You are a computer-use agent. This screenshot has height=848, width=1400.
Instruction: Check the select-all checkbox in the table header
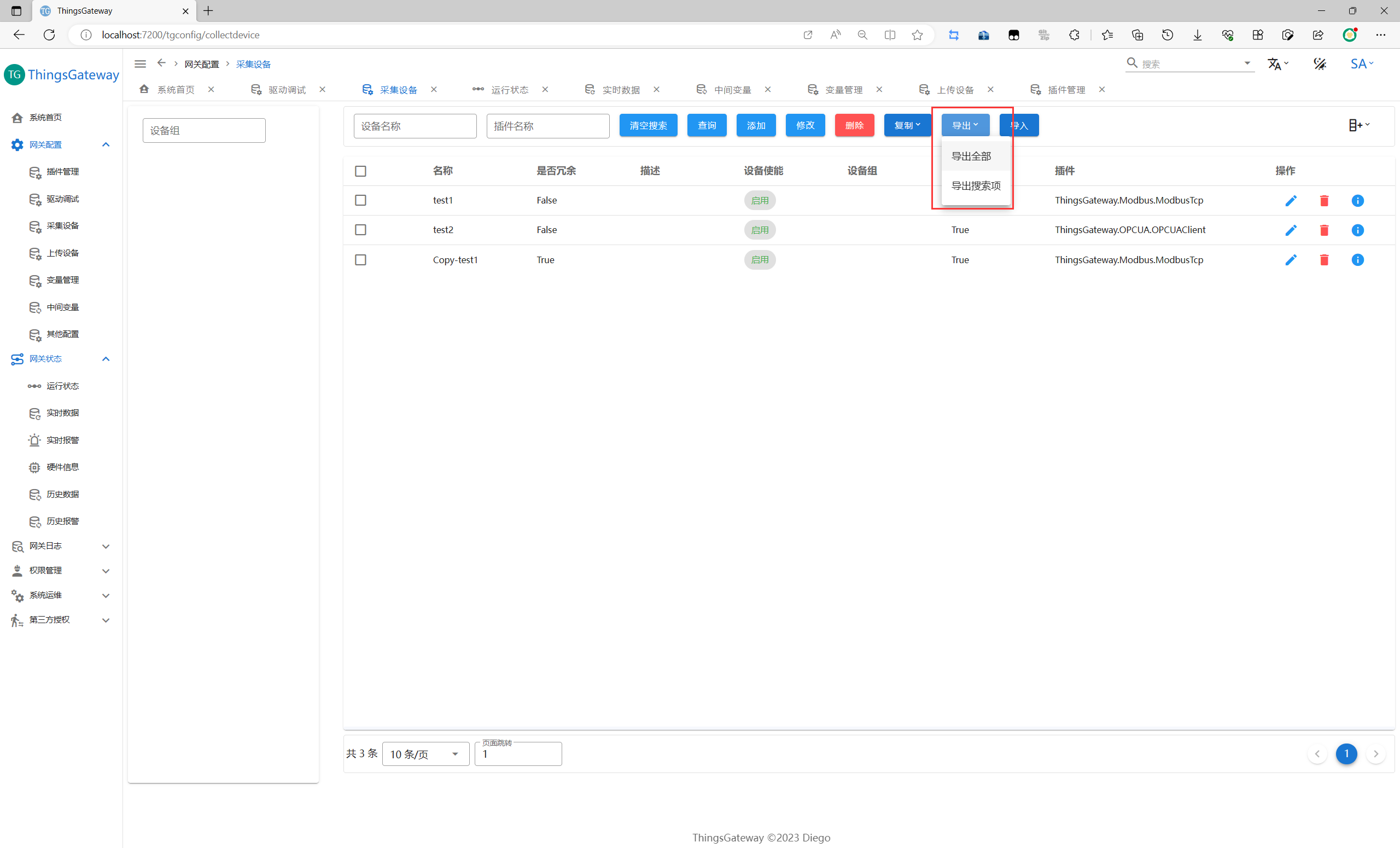pyautogui.click(x=360, y=171)
